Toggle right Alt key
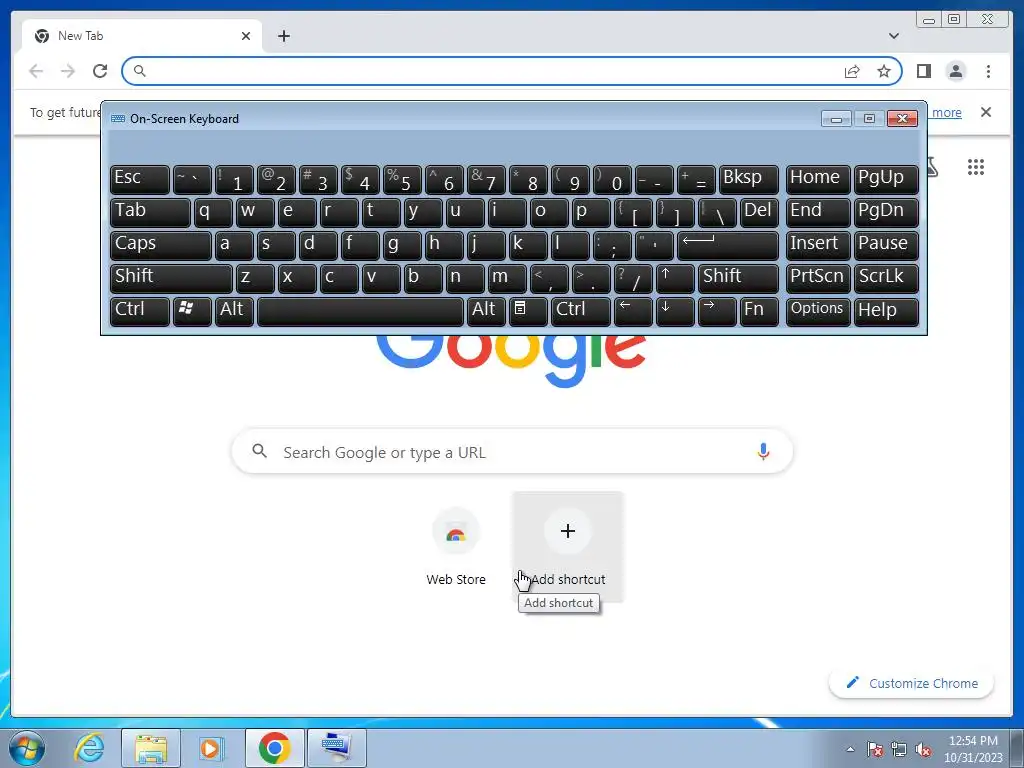1024x768 pixels. click(x=486, y=311)
